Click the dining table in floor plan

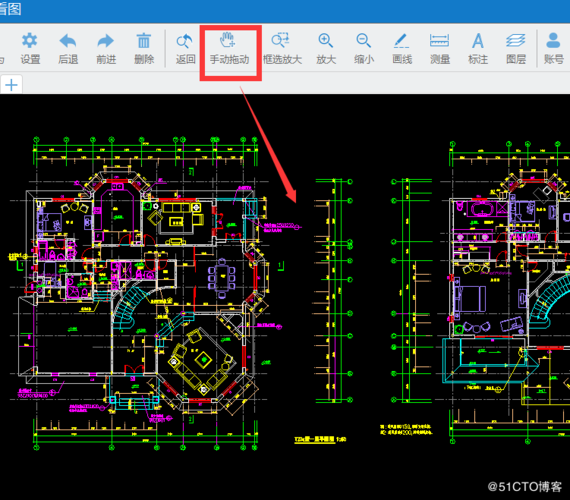222,277
